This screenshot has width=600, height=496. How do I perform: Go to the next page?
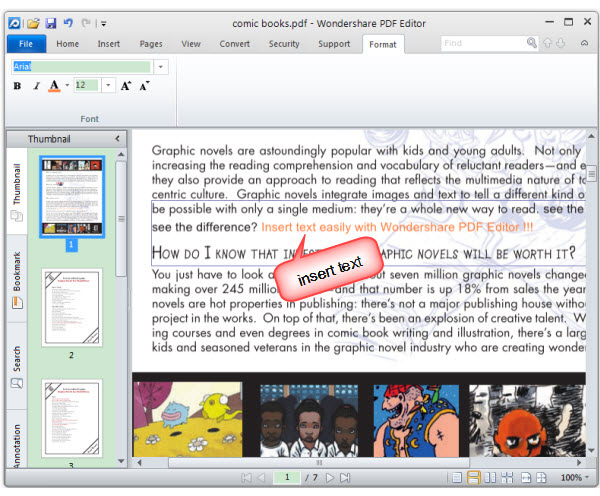click(329, 478)
